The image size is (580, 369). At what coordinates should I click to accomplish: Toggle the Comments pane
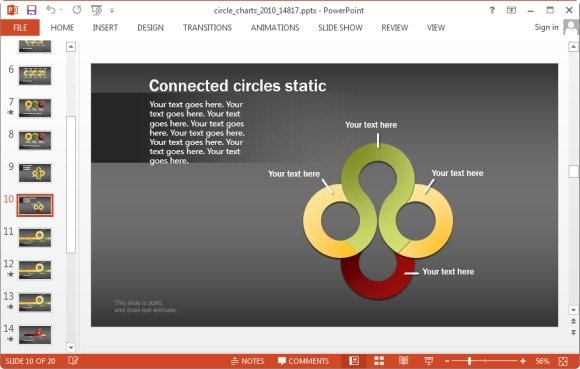click(x=303, y=361)
